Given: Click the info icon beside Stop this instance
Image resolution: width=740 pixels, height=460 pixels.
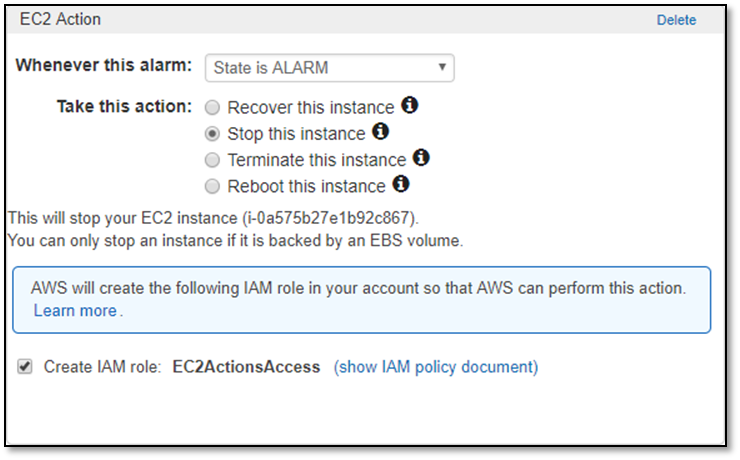Looking at the screenshot, I should 380,131.
